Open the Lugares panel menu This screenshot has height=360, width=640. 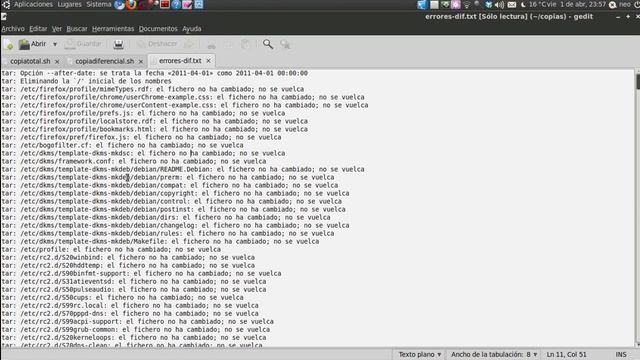[69, 4]
